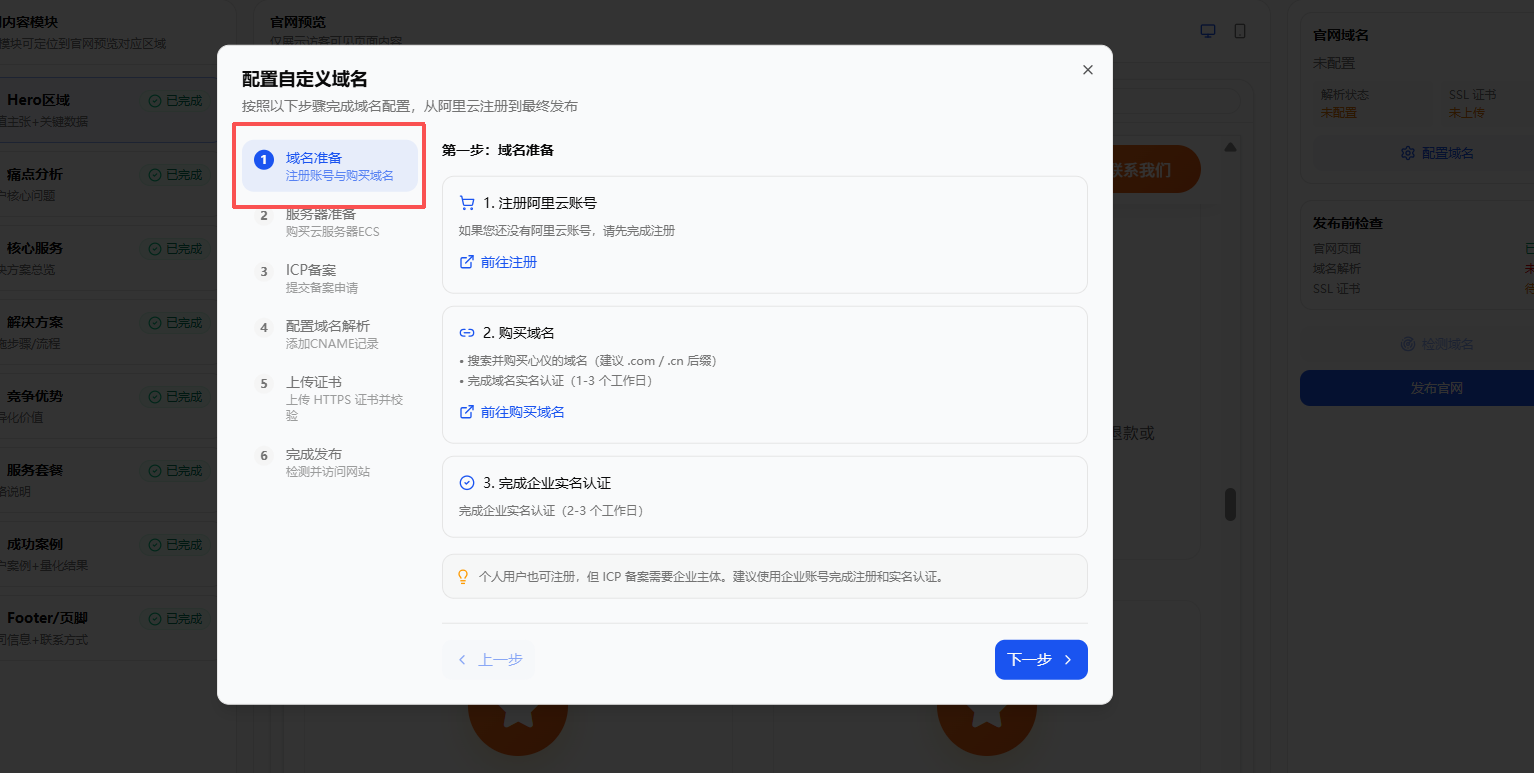
Task: Click 已完成 badge of 成功案例
Action: tap(175, 545)
